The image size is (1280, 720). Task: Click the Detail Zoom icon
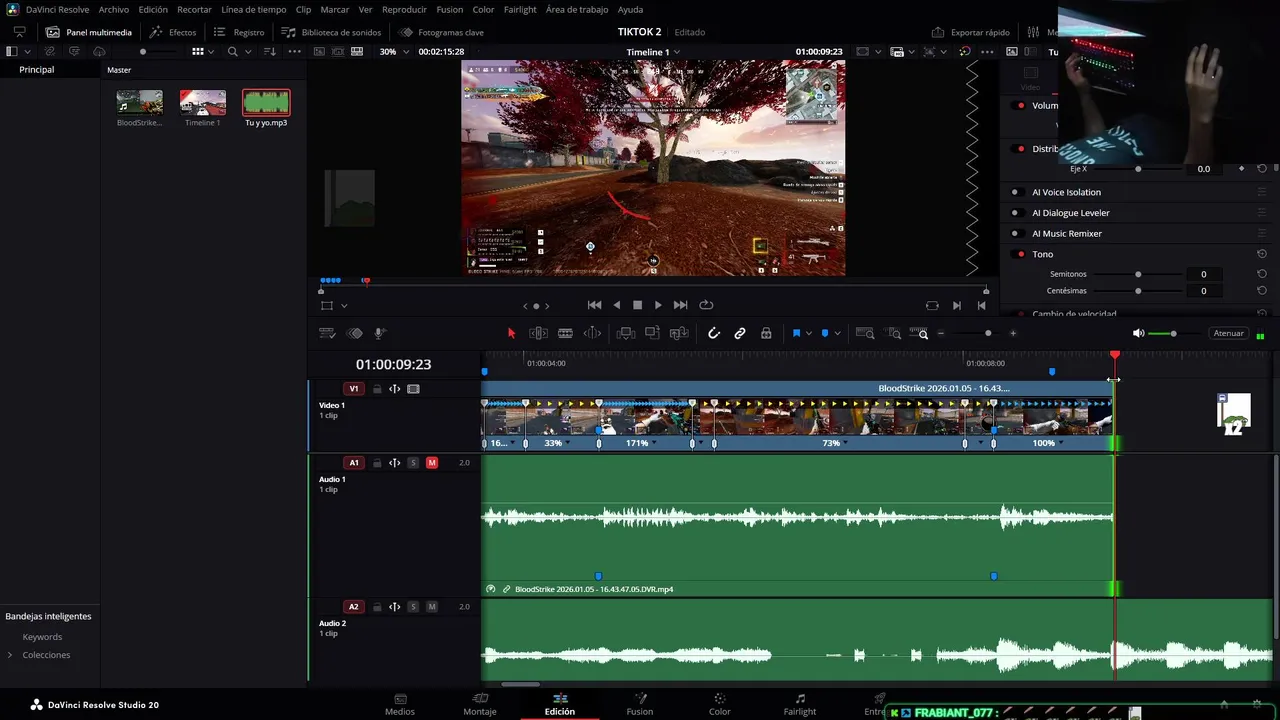[x=894, y=333]
